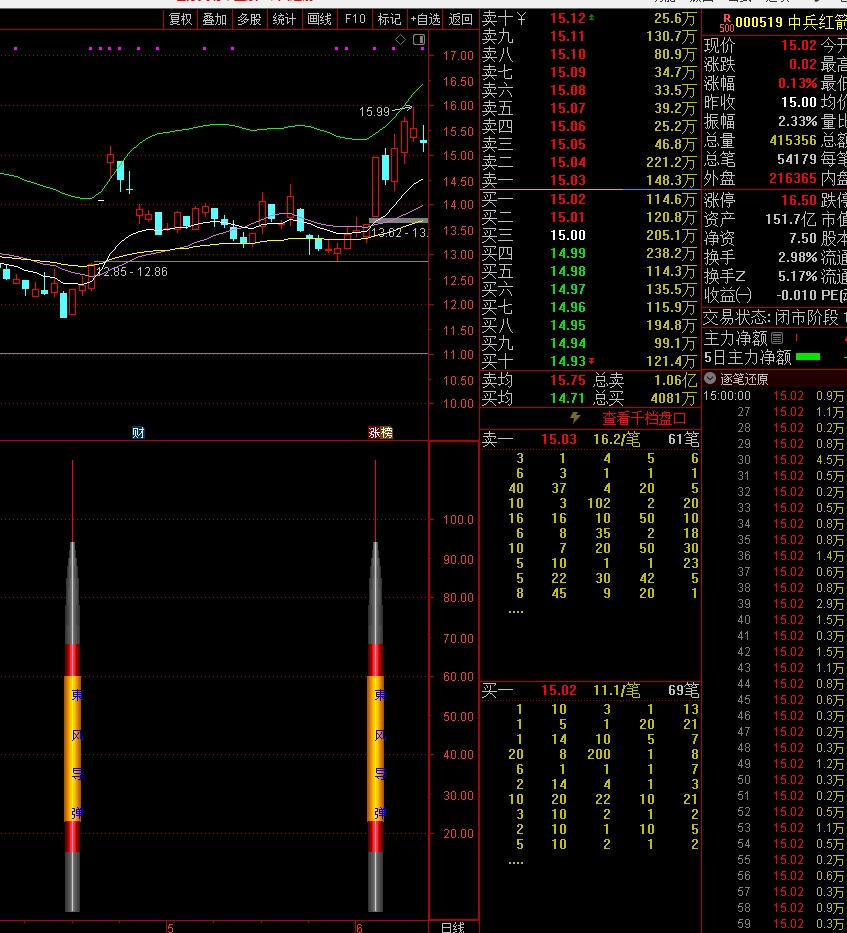This screenshot has width=847, height=933.
Task: Click the 财 marker on the chart
Action: [x=138, y=433]
